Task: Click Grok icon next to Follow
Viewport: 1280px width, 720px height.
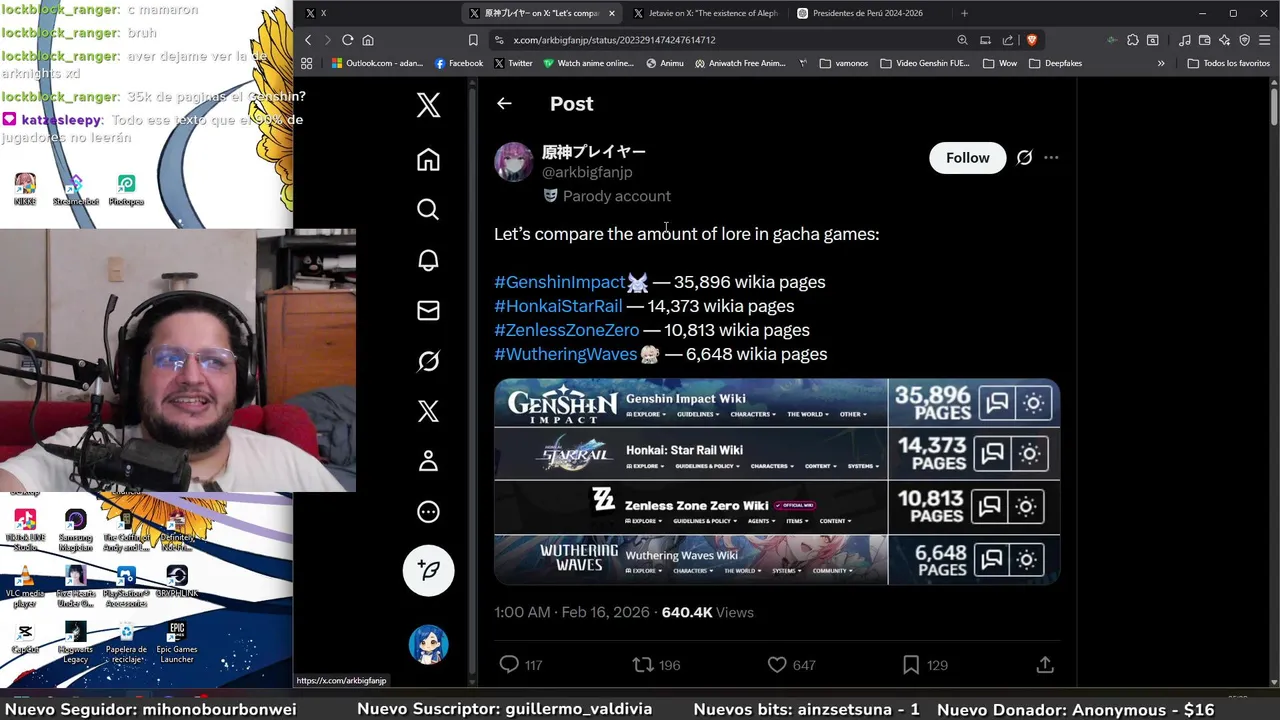Action: click(x=1024, y=157)
